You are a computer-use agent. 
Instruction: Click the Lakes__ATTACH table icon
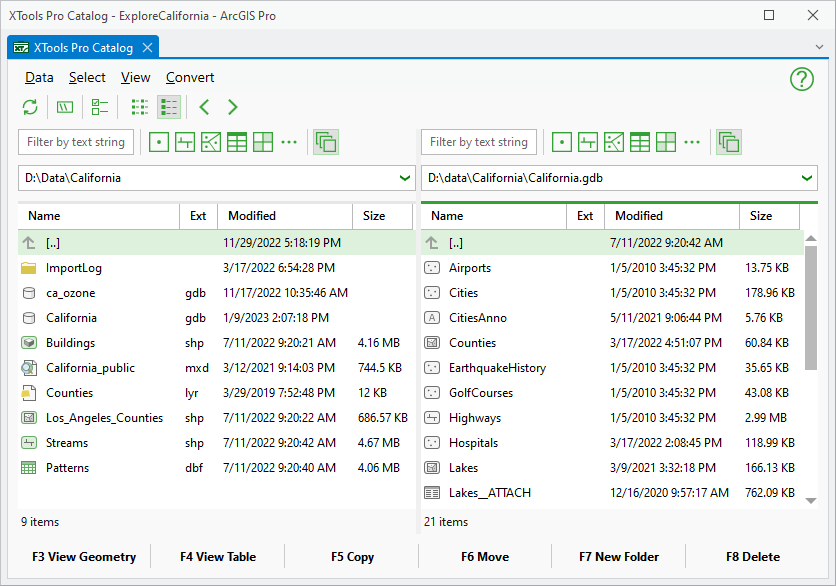click(x=432, y=493)
